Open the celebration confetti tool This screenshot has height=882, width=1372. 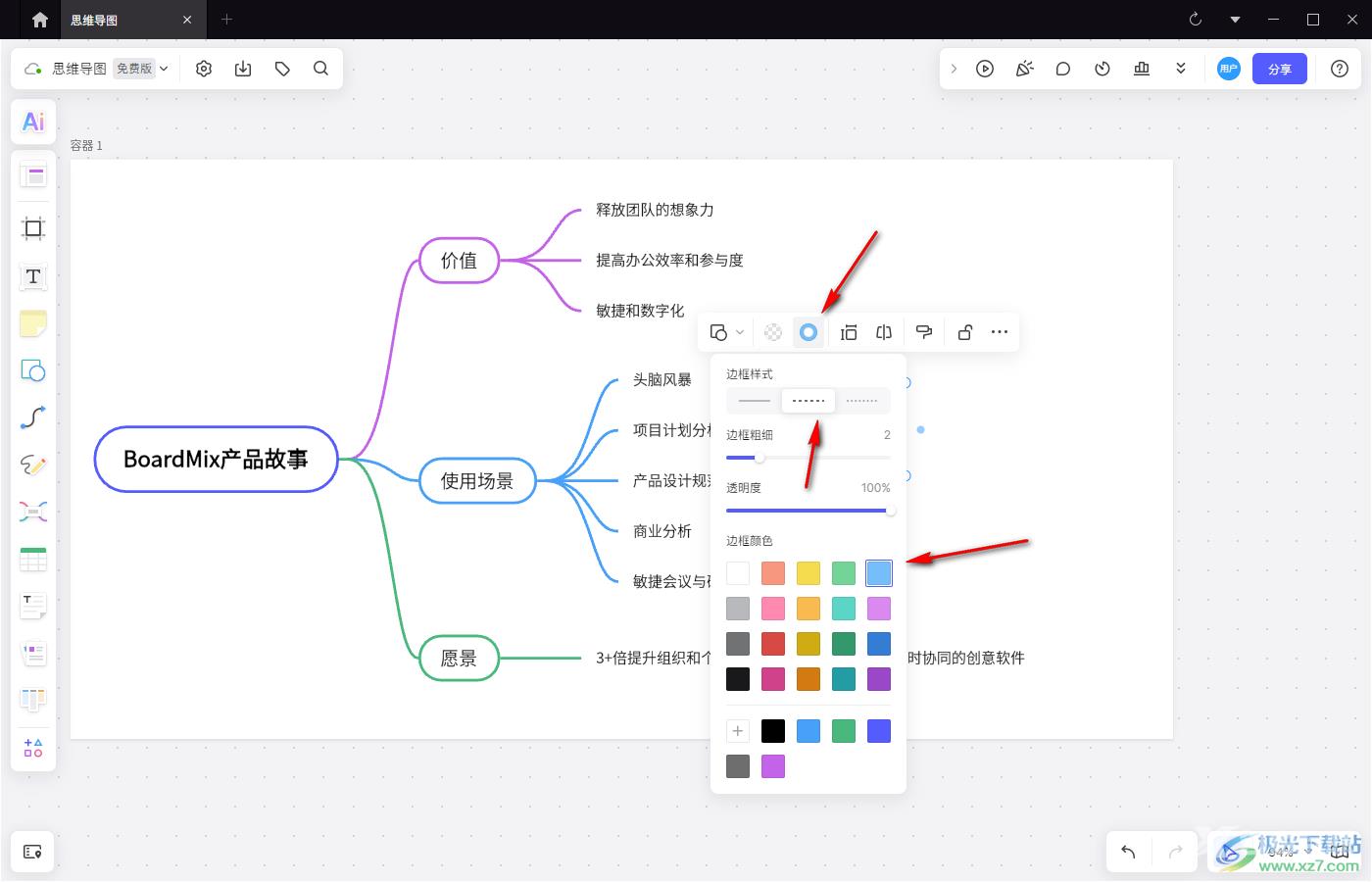(1024, 69)
